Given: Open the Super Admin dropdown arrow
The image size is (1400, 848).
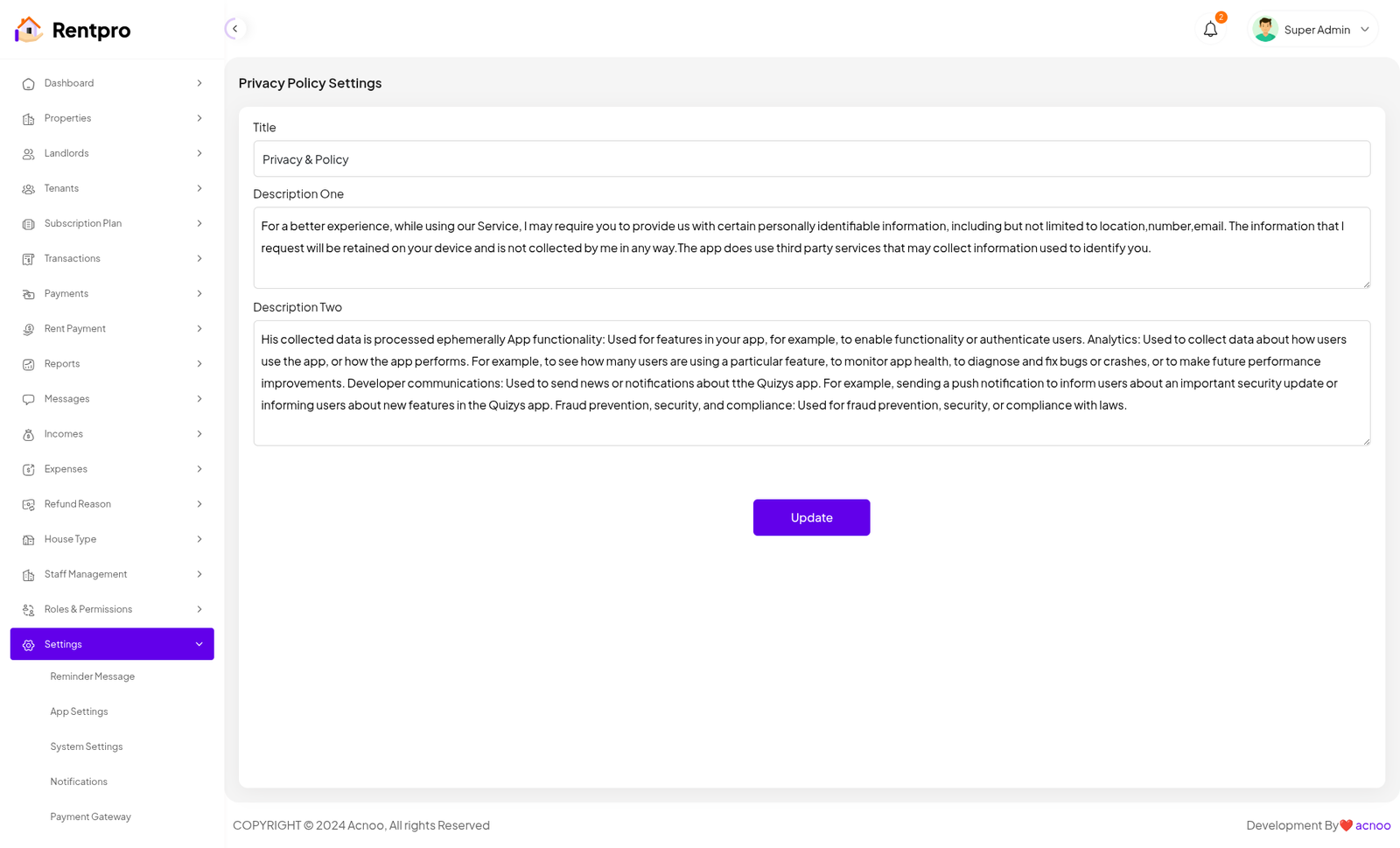Looking at the screenshot, I should [1365, 30].
